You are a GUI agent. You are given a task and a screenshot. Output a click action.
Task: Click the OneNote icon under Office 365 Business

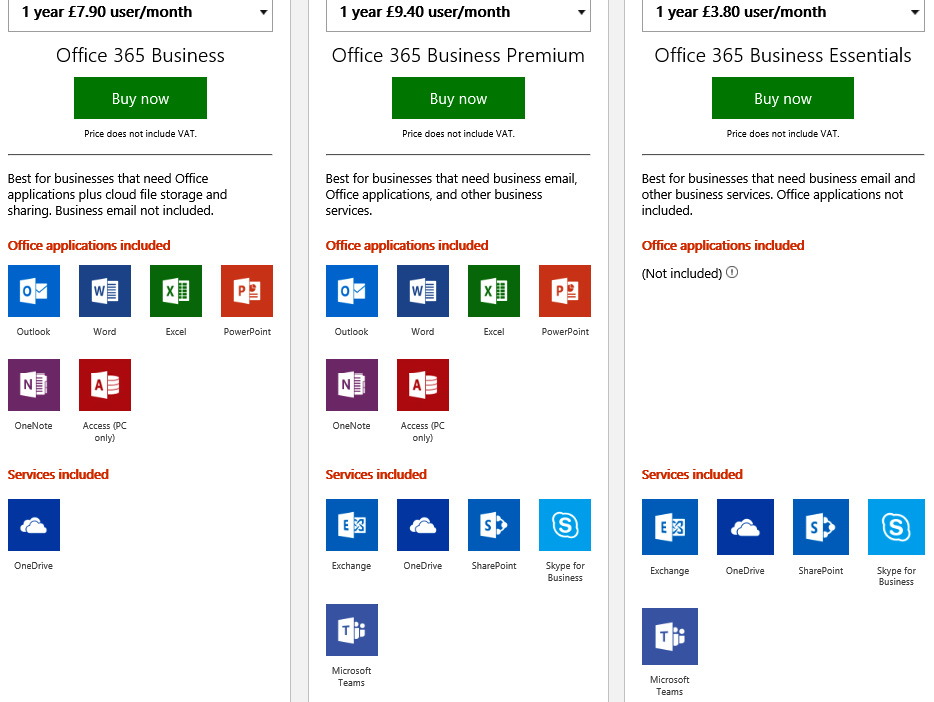pyautogui.click(x=34, y=385)
